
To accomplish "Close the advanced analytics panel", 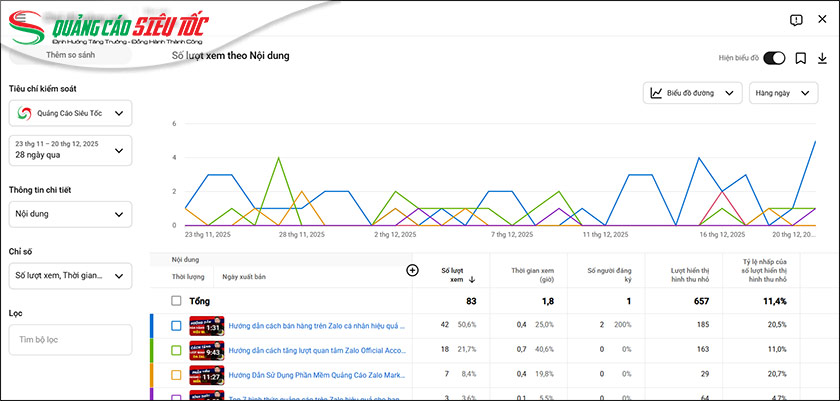I will (x=822, y=20).
